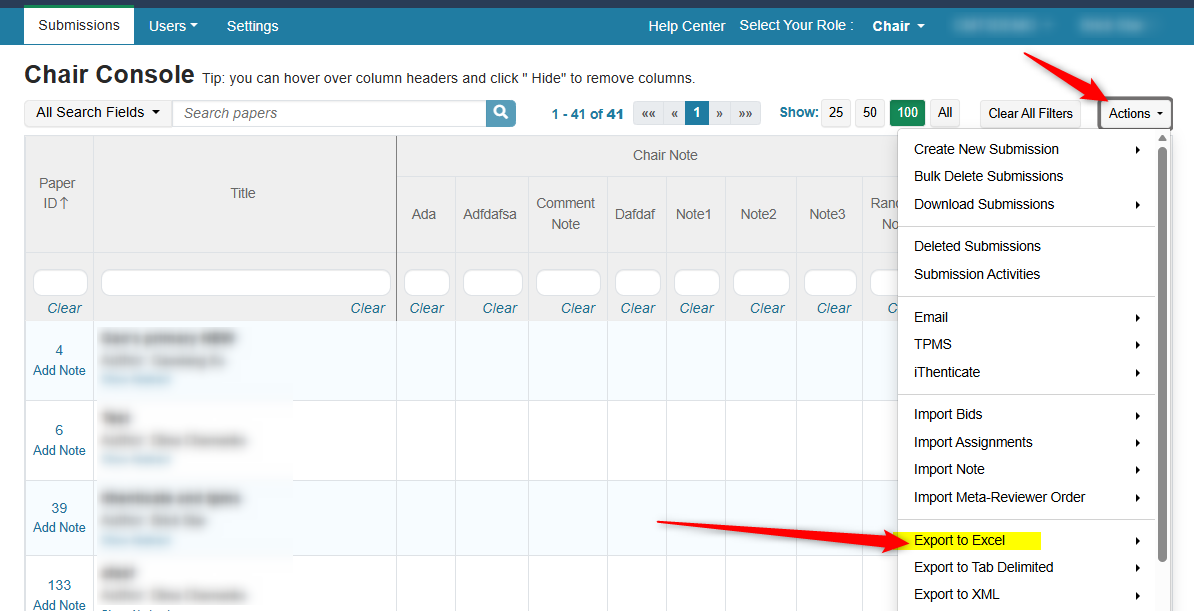Choose Bulk Delete Submissions
Screen dimensions: 1194x611
coord(1027,176)
